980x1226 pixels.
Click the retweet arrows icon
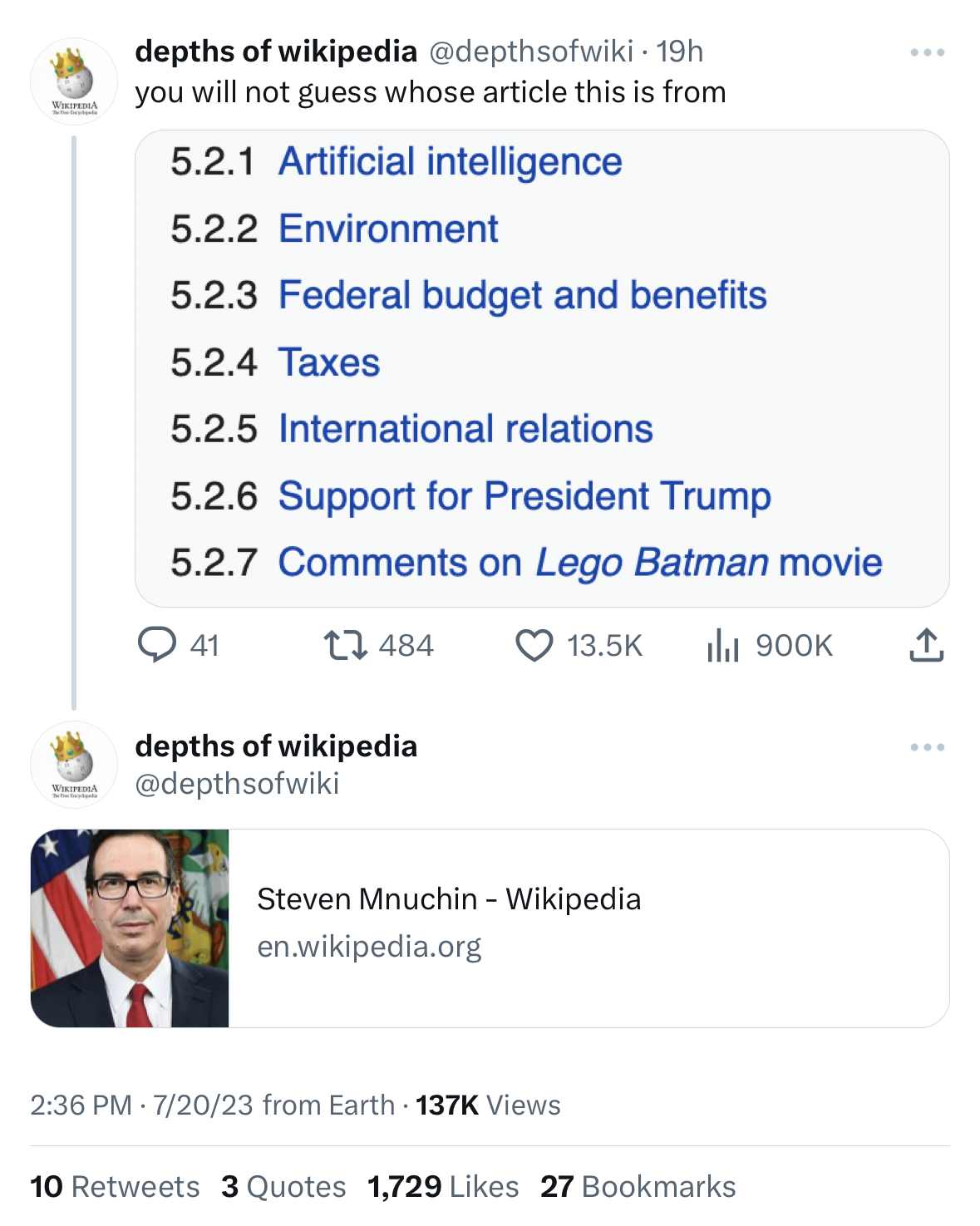click(346, 645)
